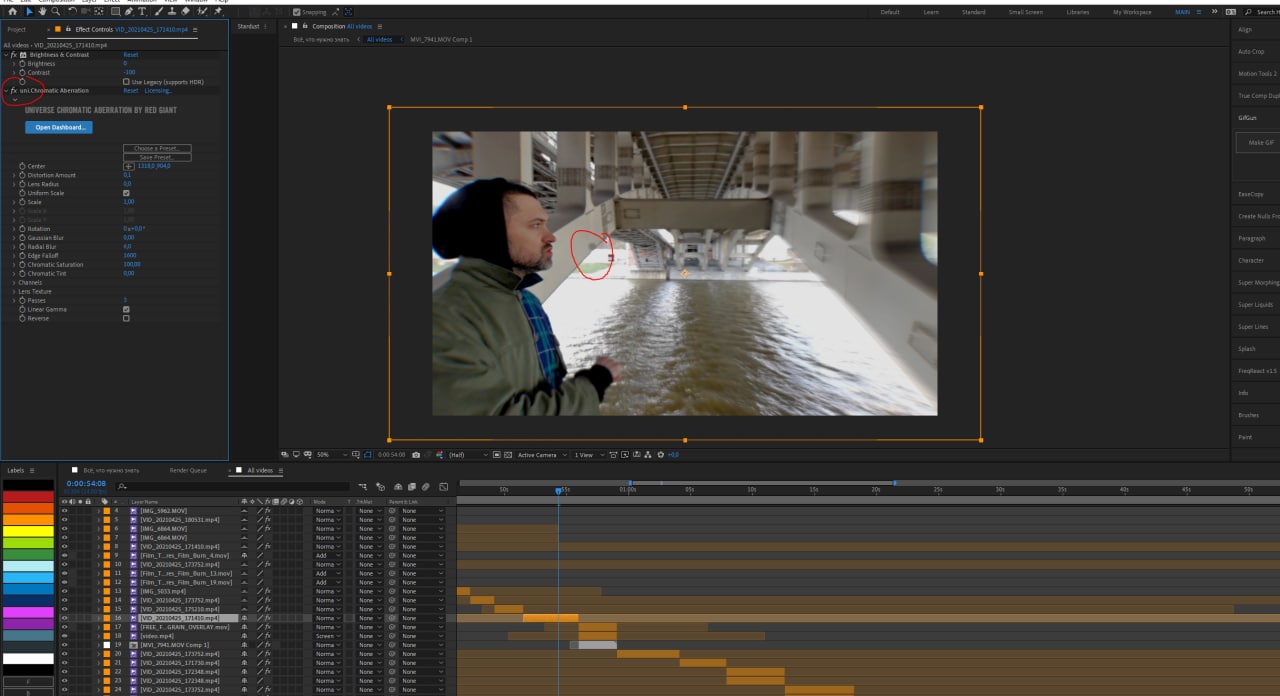This screenshot has height=696, width=1280.
Task: Click the Frame Blending enable icon in timeline
Action: point(412,486)
